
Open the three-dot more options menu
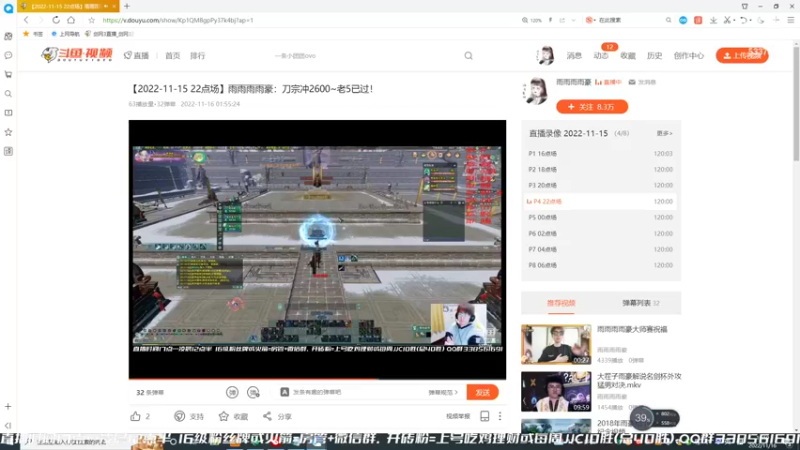pos(500,416)
